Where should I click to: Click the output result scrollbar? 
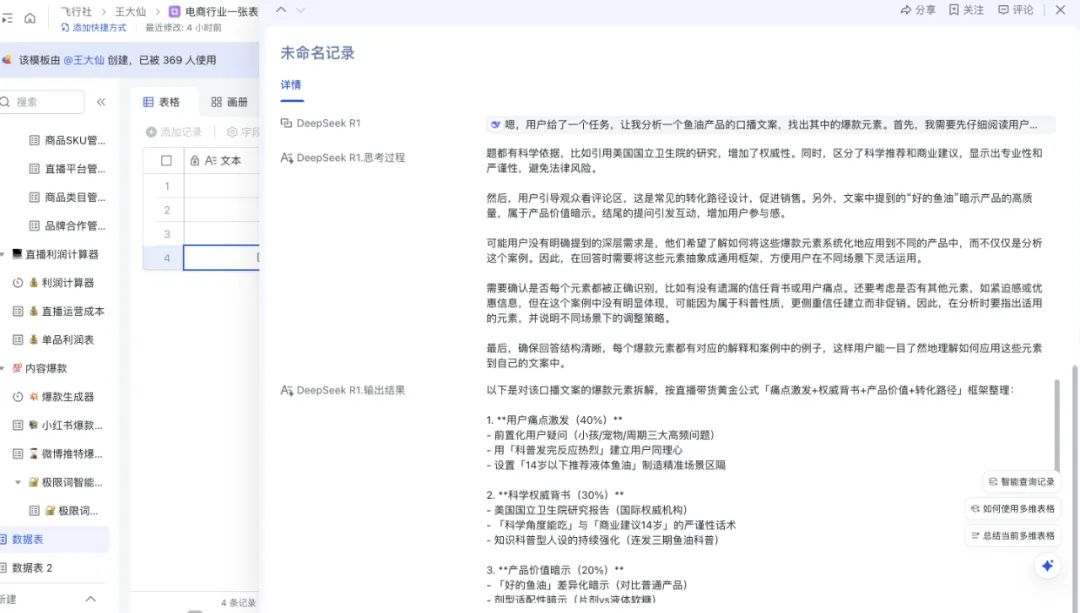tap(1057, 426)
